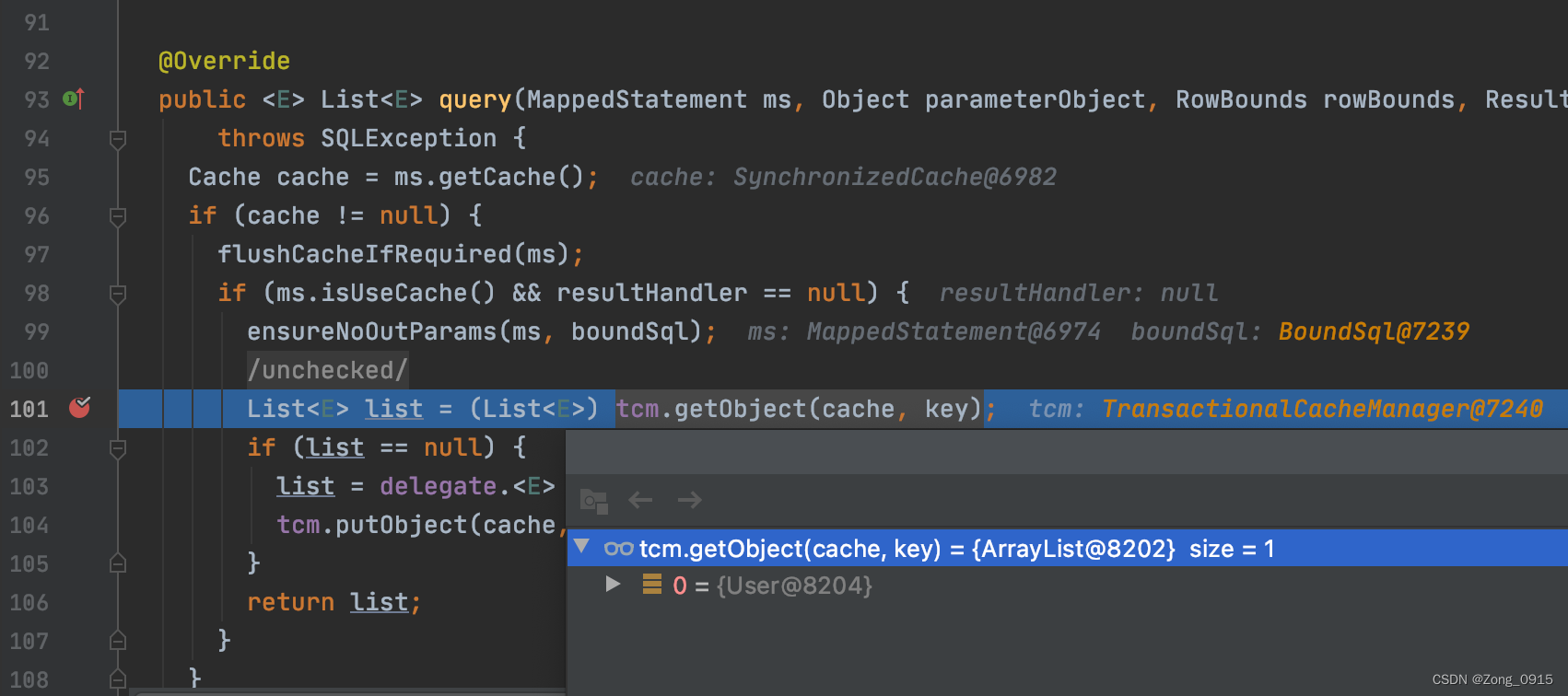Click the BoundSql@7239 inline value

point(1374,331)
